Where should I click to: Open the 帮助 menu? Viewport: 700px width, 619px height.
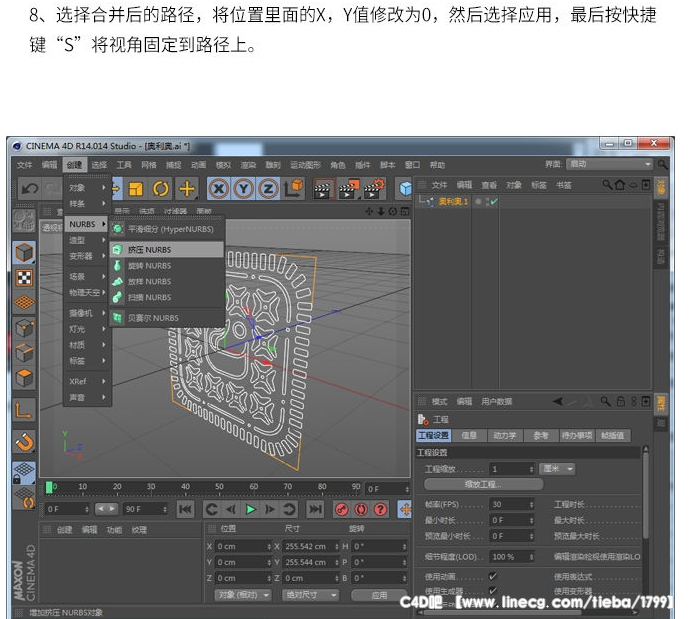pyautogui.click(x=438, y=165)
